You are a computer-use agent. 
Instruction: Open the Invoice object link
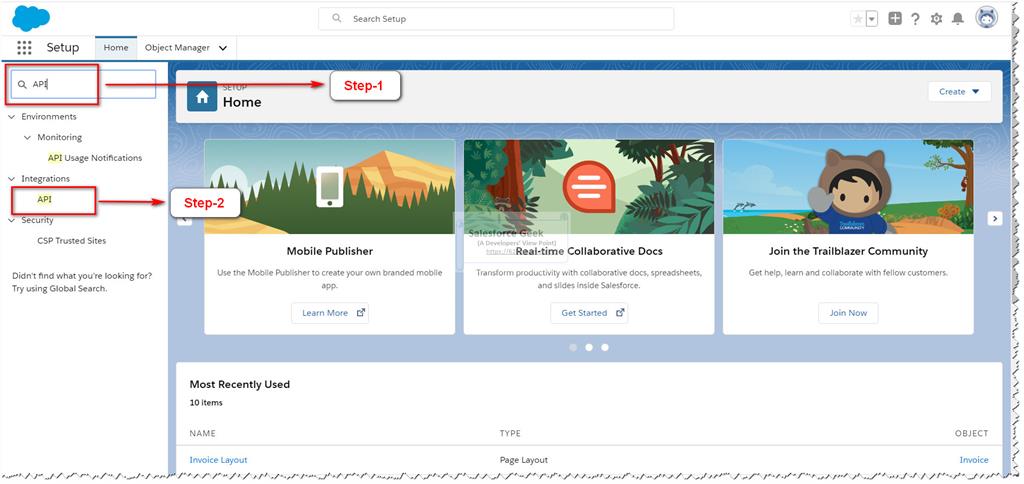[974, 460]
